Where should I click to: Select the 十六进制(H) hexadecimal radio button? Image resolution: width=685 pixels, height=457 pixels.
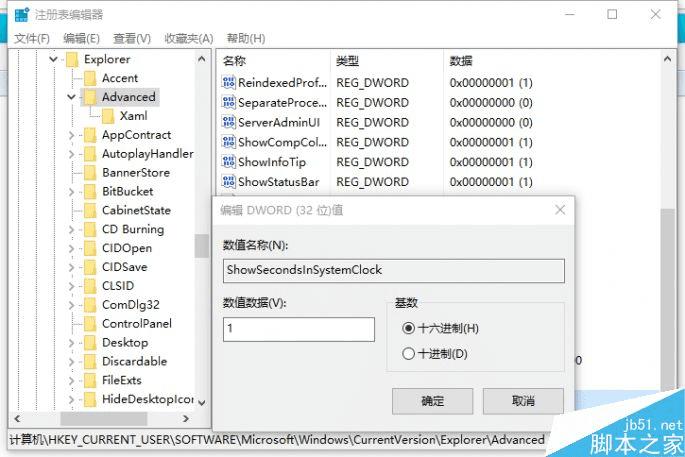pos(408,328)
